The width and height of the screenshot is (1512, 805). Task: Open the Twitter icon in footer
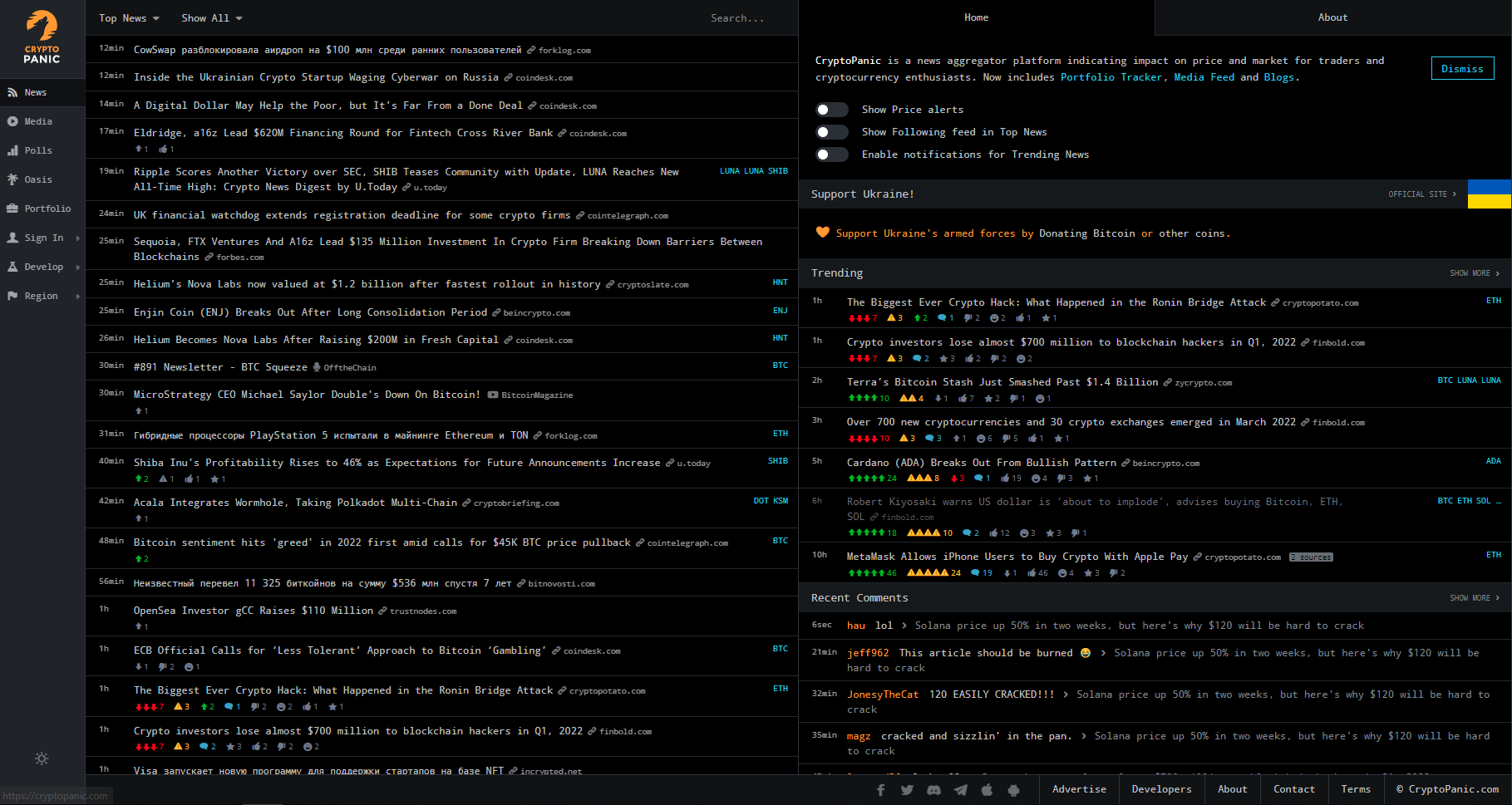click(907, 790)
